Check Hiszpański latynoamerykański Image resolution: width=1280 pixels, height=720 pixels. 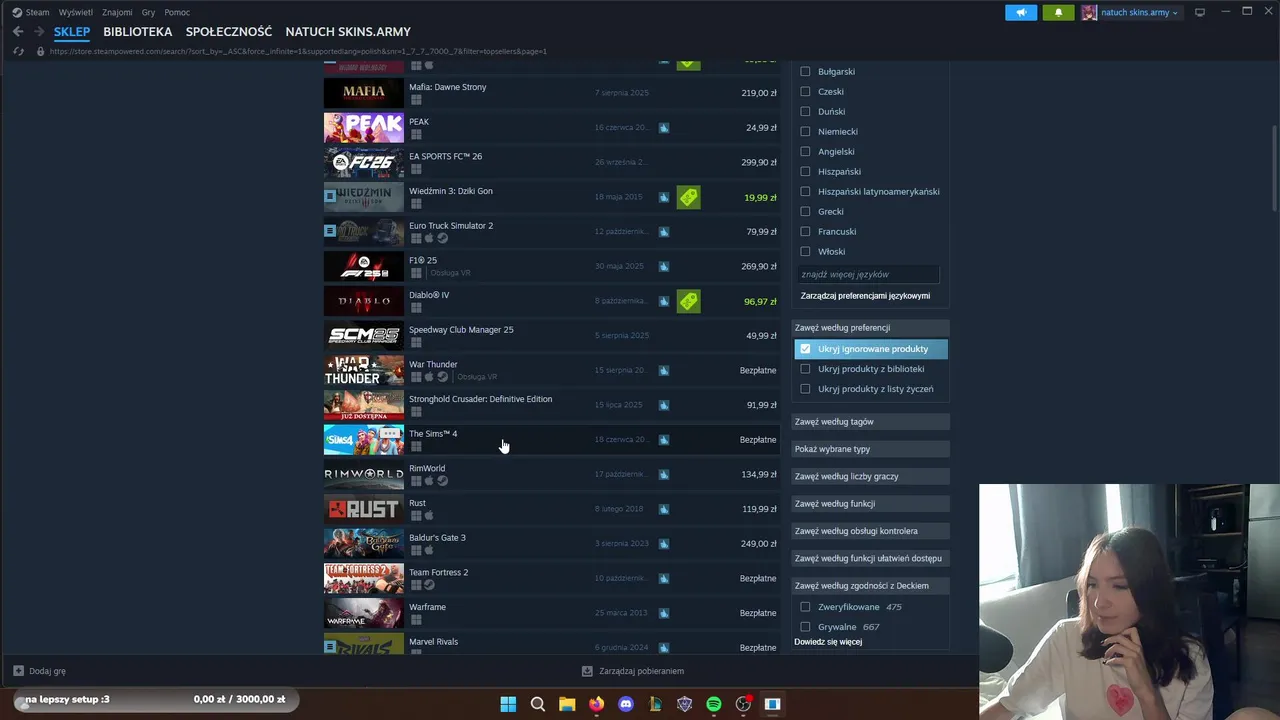[805, 191]
